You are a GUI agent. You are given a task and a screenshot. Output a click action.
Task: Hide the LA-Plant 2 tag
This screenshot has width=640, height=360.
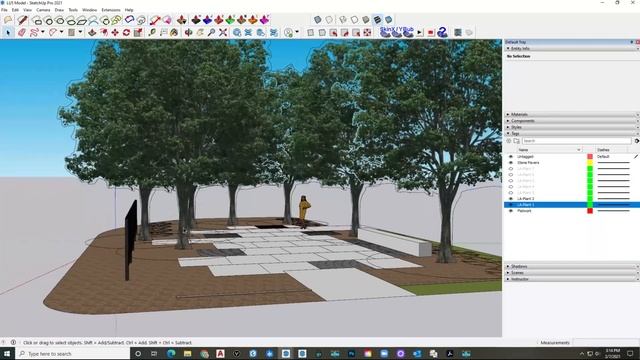tap(511, 199)
